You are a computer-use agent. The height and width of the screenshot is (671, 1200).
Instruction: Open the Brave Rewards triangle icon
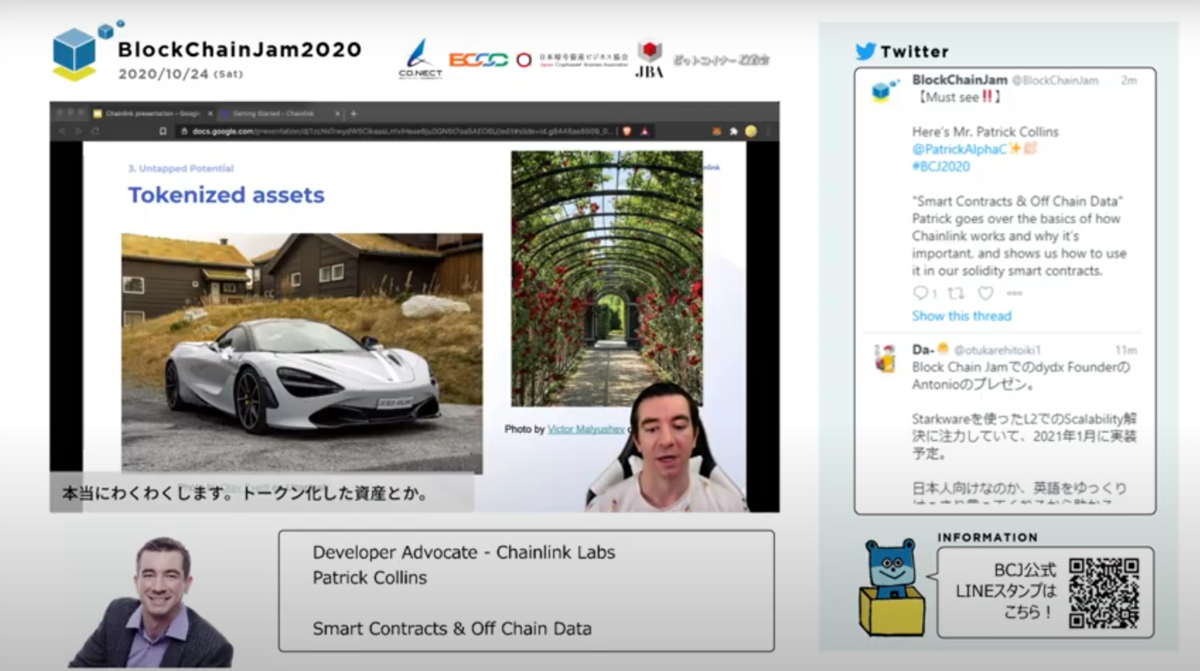click(x=646, y=131)
